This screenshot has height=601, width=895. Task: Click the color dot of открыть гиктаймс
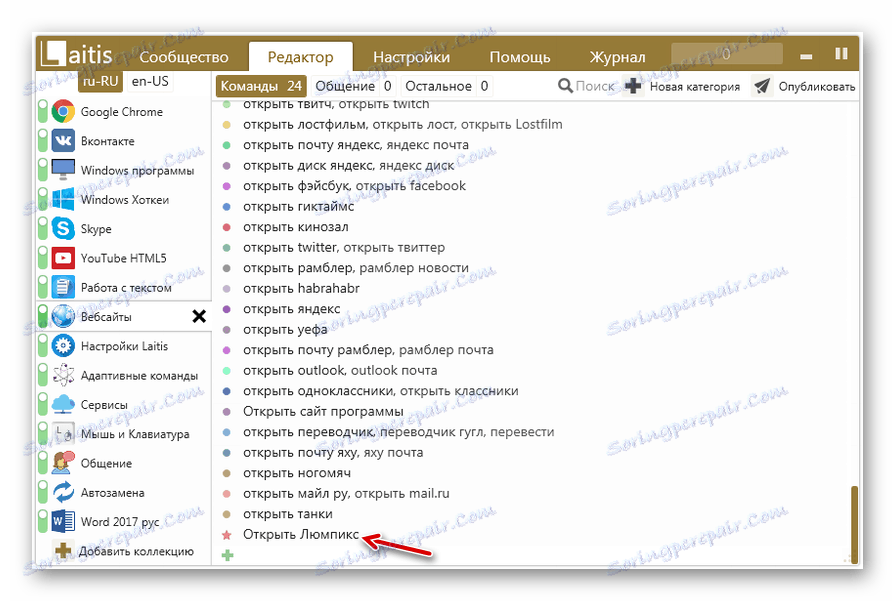227,207
